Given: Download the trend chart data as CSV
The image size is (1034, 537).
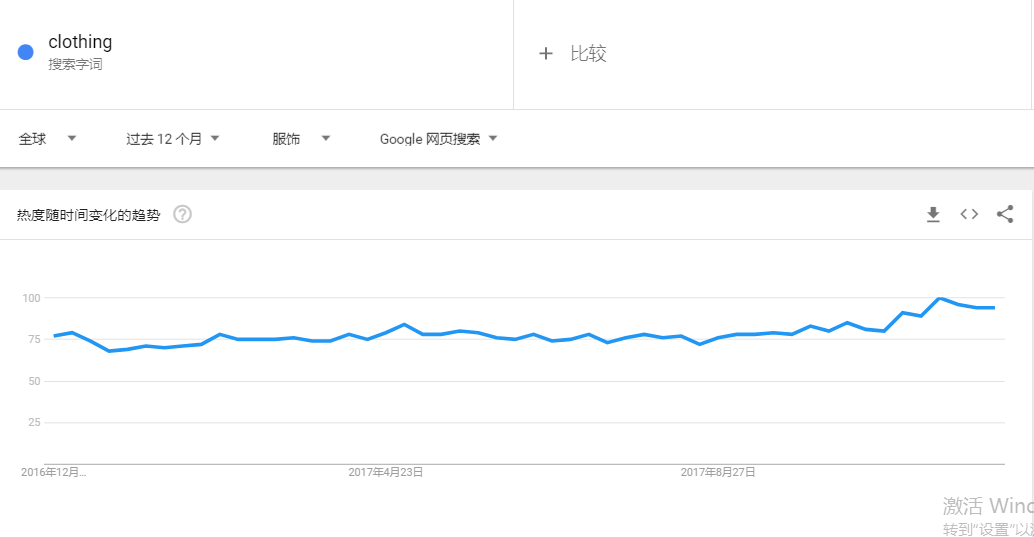Looking at the screenshot, I should [933, 214].
